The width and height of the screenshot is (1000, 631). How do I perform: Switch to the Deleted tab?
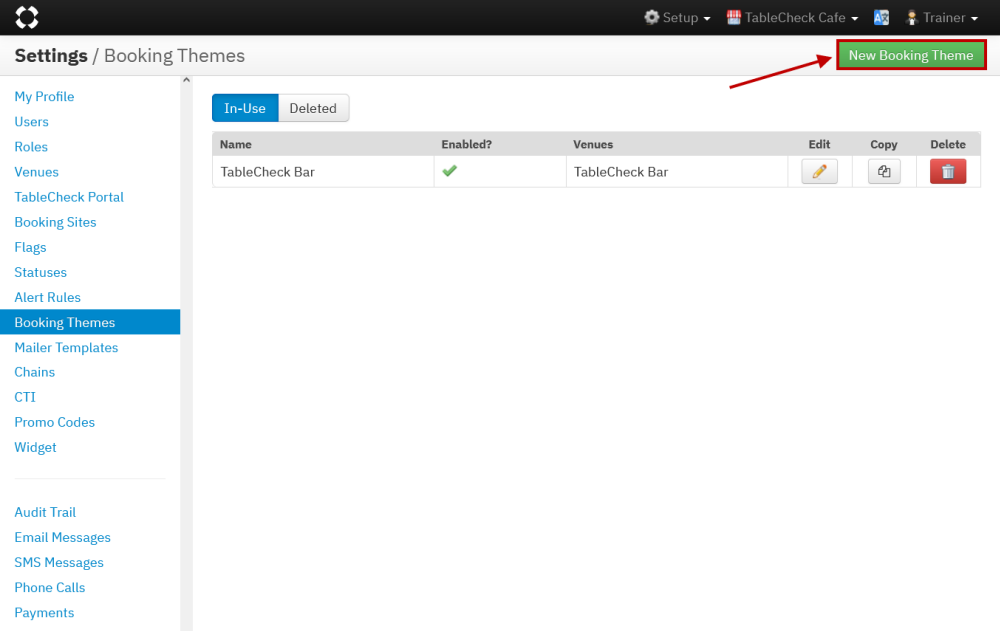[313, 108]
